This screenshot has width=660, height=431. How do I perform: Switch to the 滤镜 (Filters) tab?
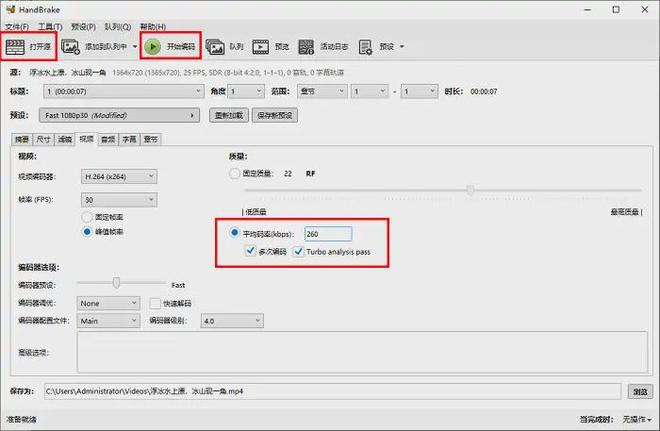(65, 139)
